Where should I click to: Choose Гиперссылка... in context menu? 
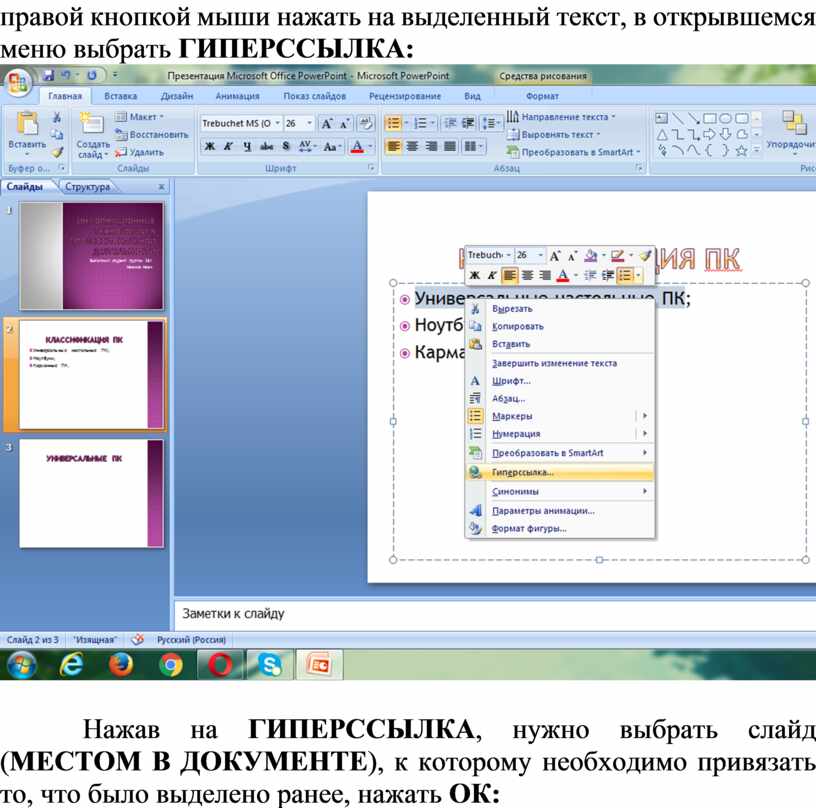tap(559, 472)
